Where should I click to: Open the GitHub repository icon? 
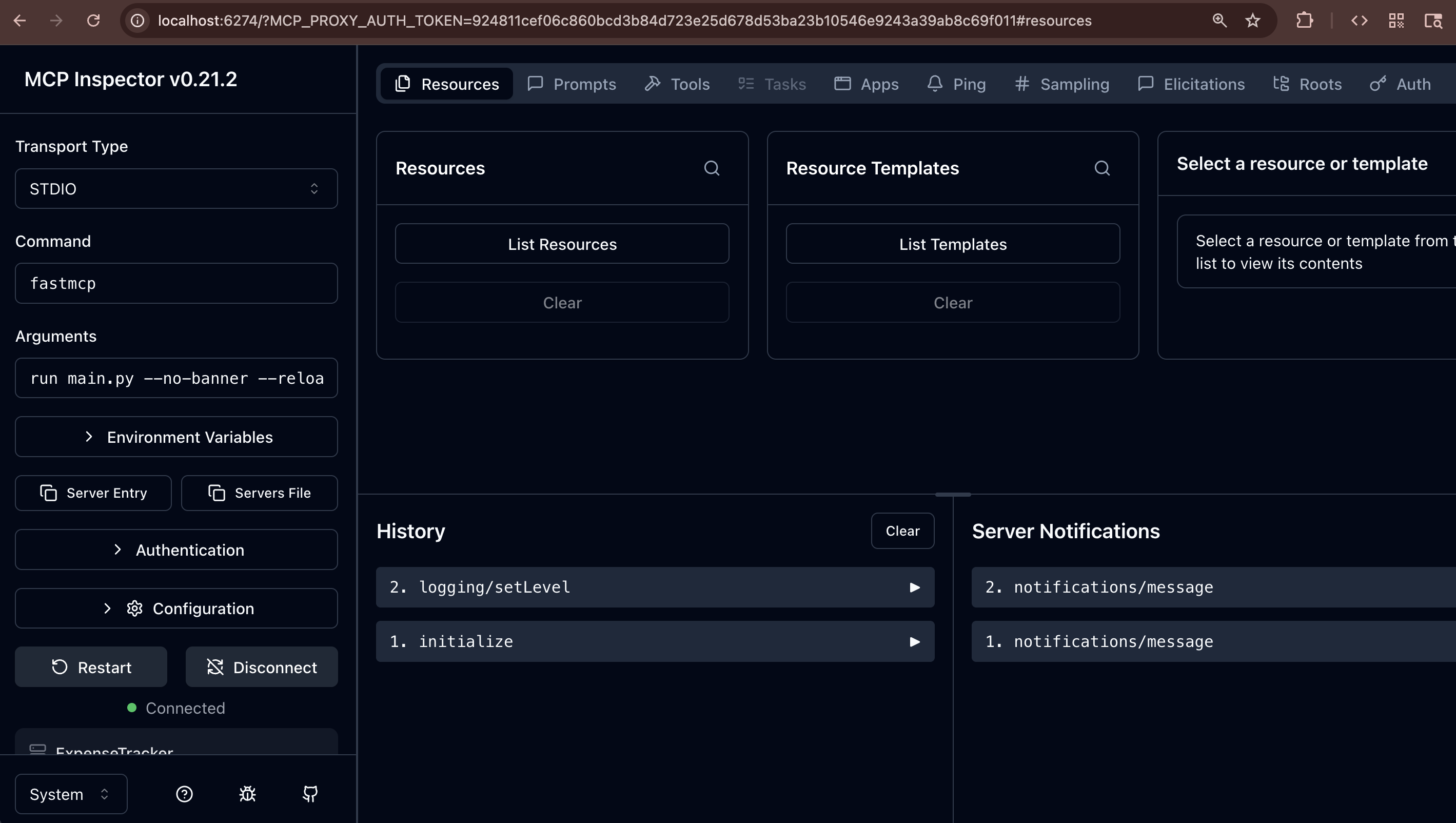(x=310, y=794)
